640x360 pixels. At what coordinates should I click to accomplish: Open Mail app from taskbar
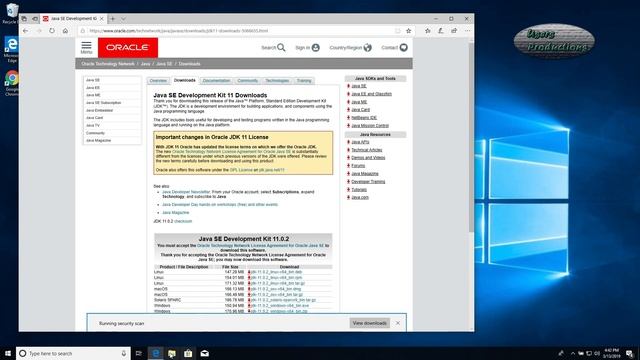[204, 353]
